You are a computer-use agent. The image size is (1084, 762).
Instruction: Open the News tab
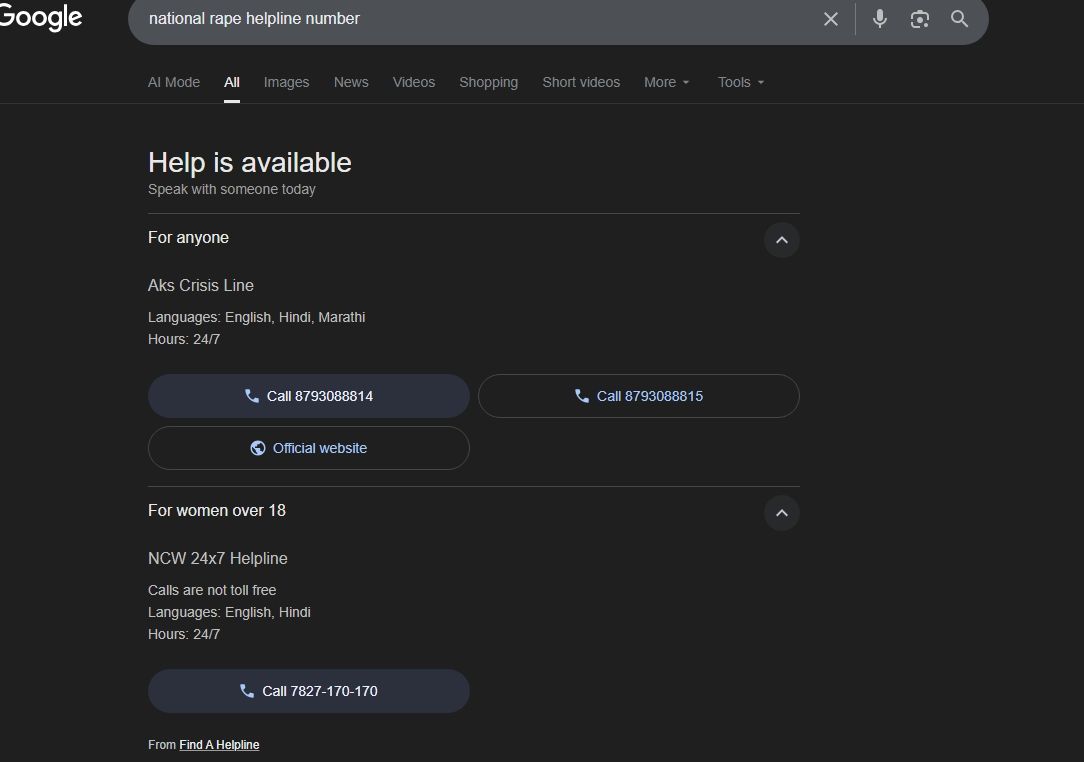coord(351,82)
